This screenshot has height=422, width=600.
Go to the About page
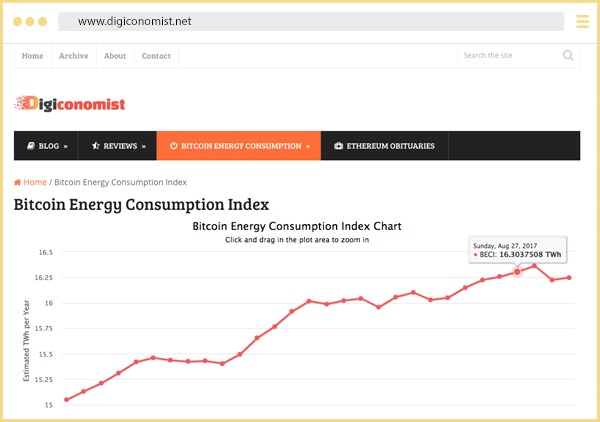[x=115, y=56]
